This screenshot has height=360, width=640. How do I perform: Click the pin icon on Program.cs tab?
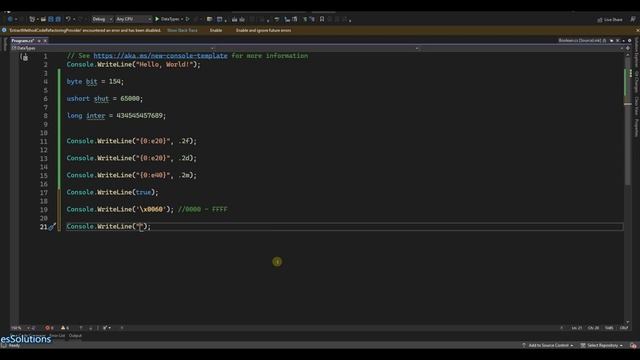pos(39,41)
